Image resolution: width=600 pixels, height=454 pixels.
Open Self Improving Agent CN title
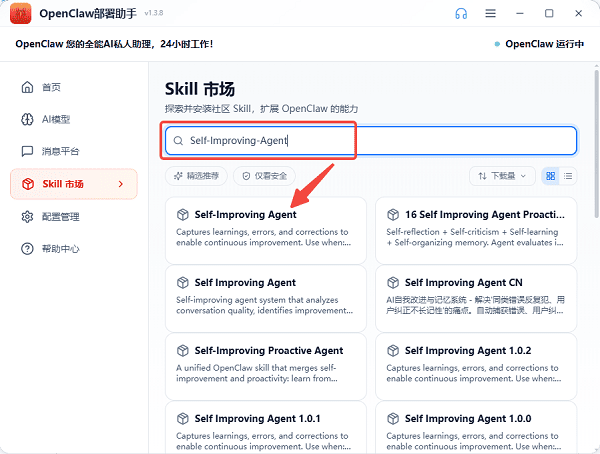(x=463, y=283)
